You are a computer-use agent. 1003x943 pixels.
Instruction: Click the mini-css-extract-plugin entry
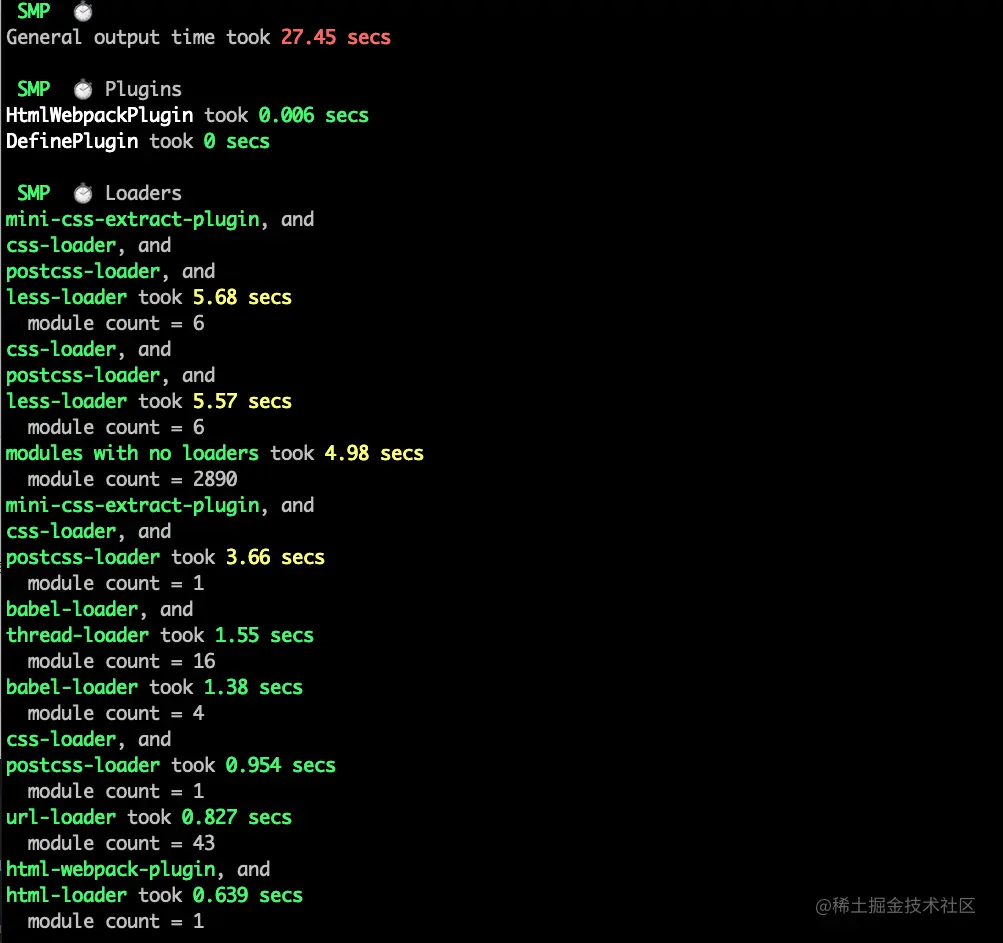tap(131, 219)
